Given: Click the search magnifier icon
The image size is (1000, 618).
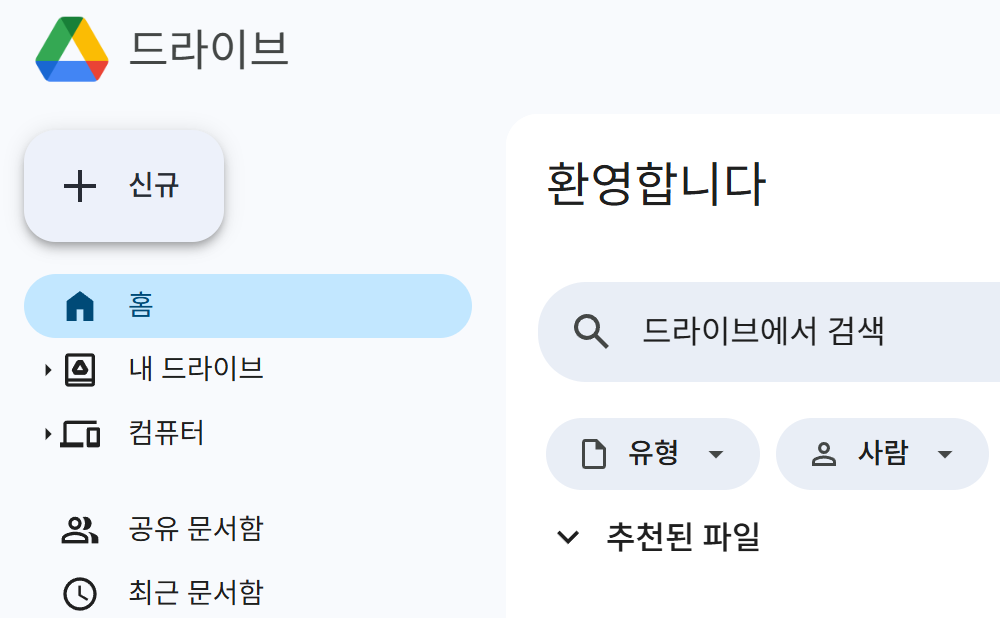Looking at the screenshot, I should click(592, 331).
